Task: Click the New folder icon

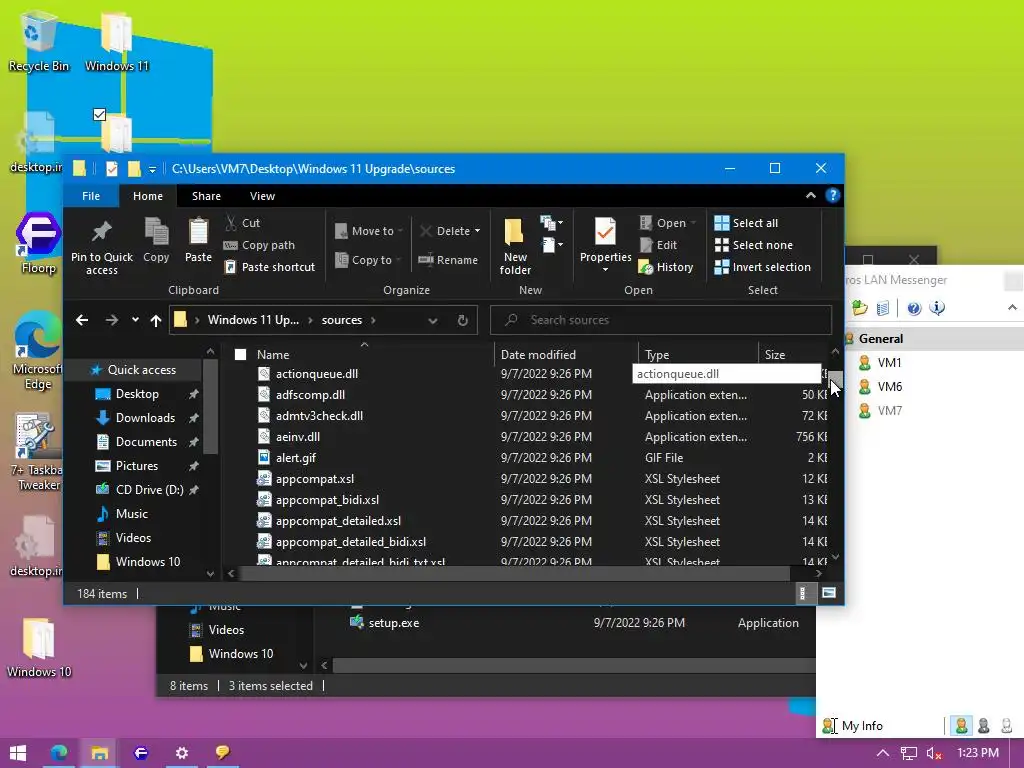Action: pyautogui.click(x=515, y=232)
